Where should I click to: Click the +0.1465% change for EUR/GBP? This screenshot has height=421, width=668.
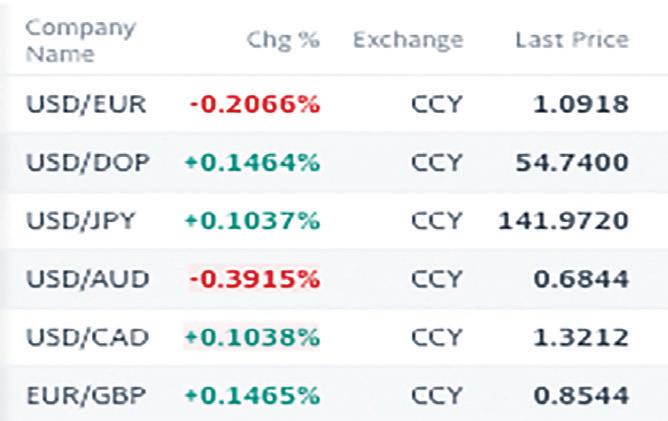pyautogui.click(x=251, y=393)
